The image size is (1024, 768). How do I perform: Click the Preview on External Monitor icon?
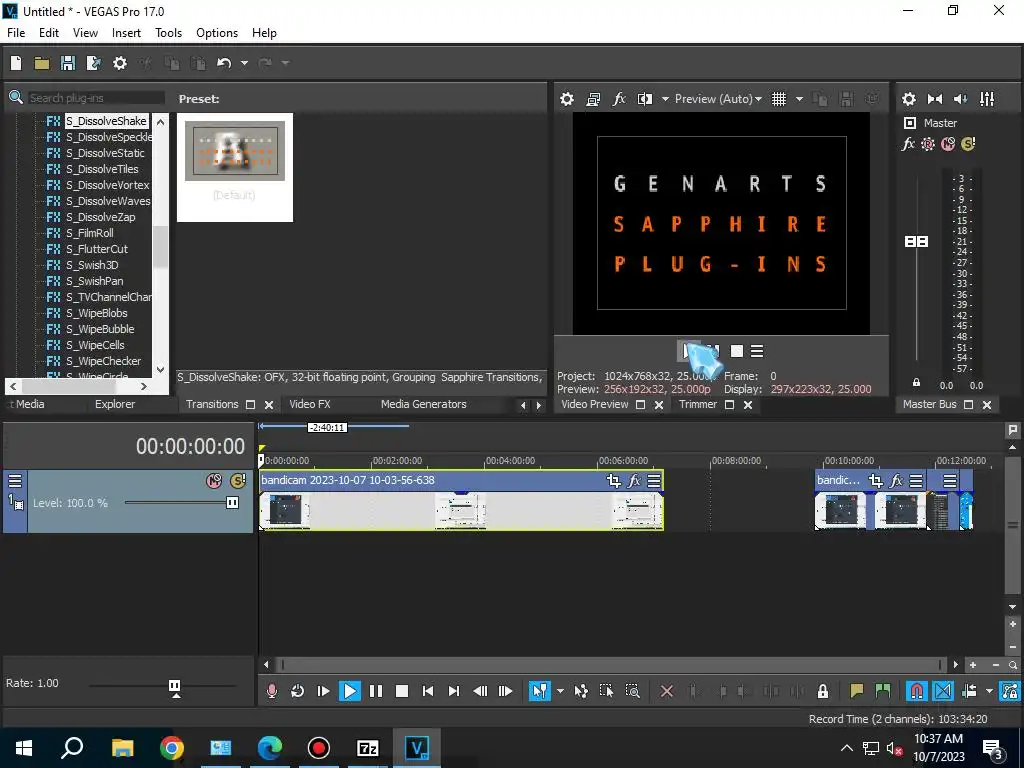pyautogui.click(x=593, y=99)
